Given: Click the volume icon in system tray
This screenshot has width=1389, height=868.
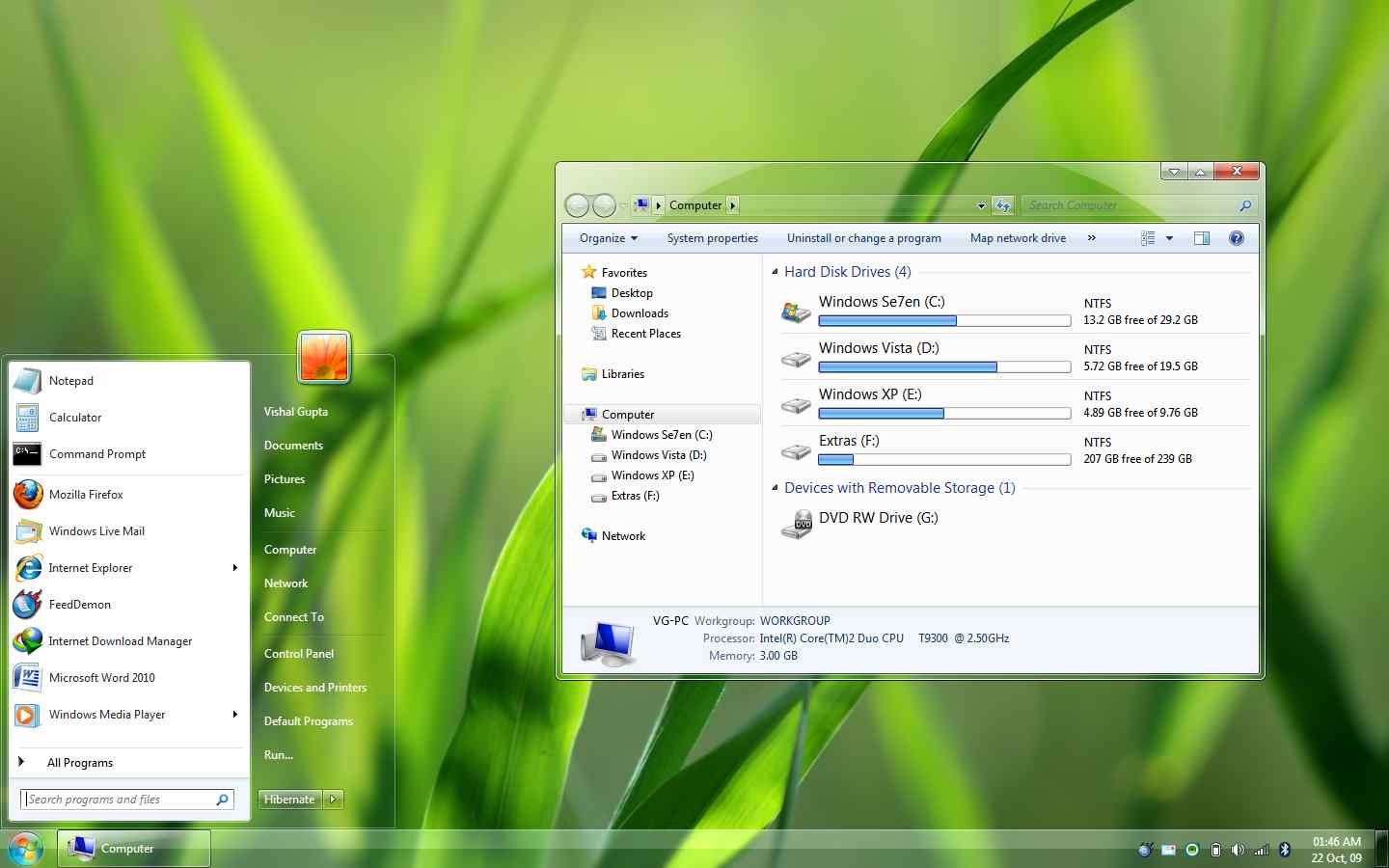Looking at the screenshot, I should coord(1238,850).
